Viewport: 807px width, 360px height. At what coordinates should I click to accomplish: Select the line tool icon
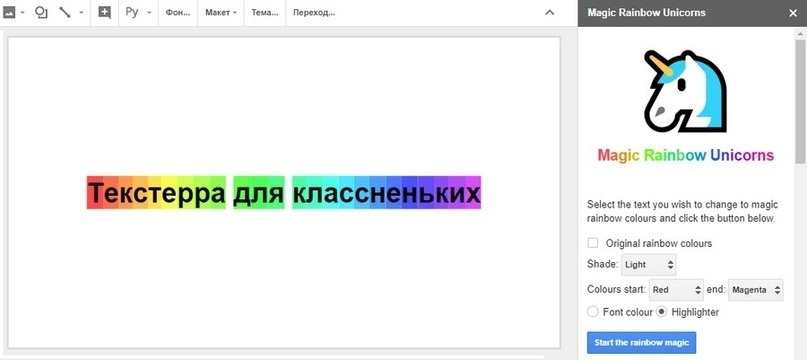65,12
